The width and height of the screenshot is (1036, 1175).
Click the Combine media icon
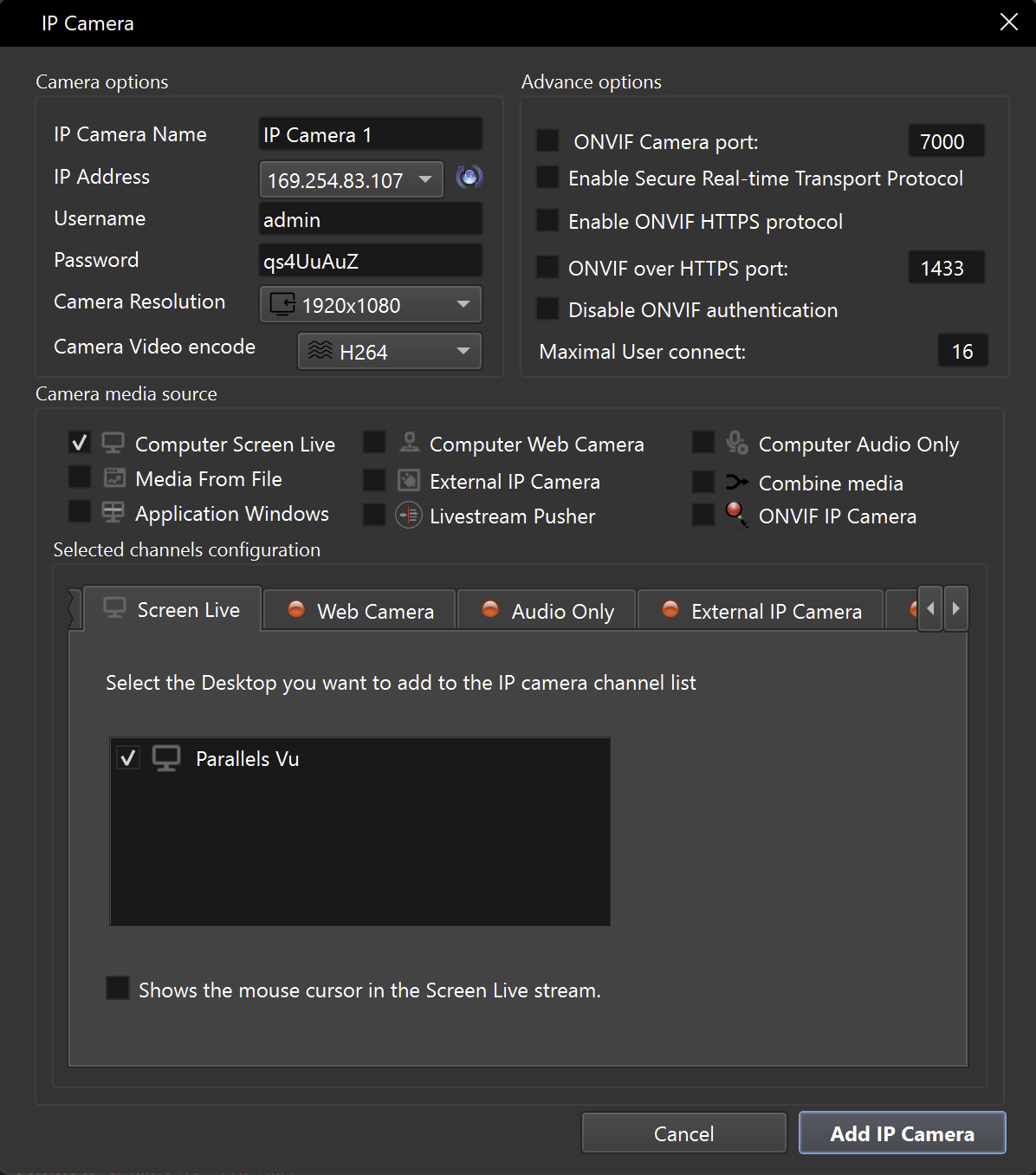click(736, 483)
